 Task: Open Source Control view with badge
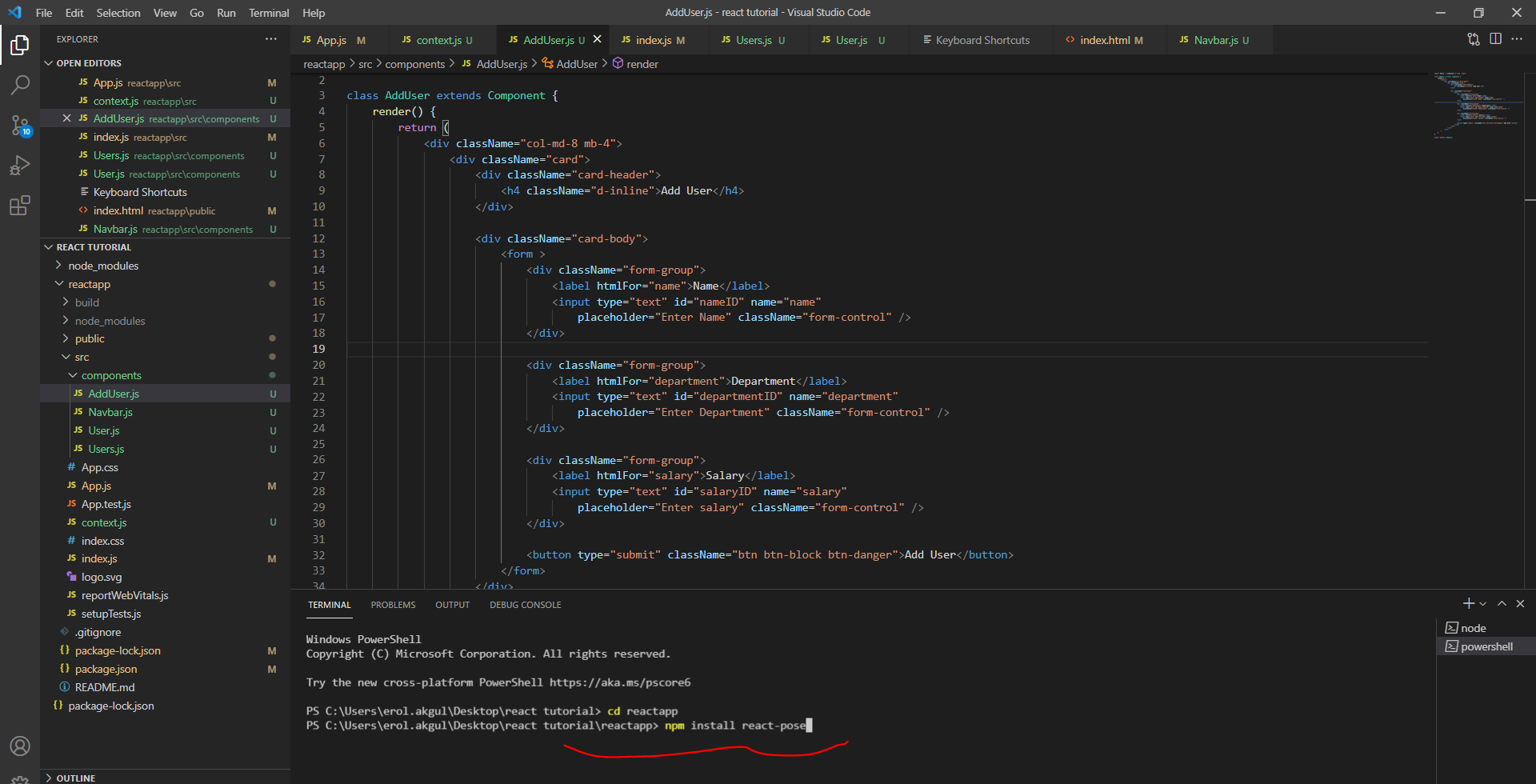coord(20,126)
